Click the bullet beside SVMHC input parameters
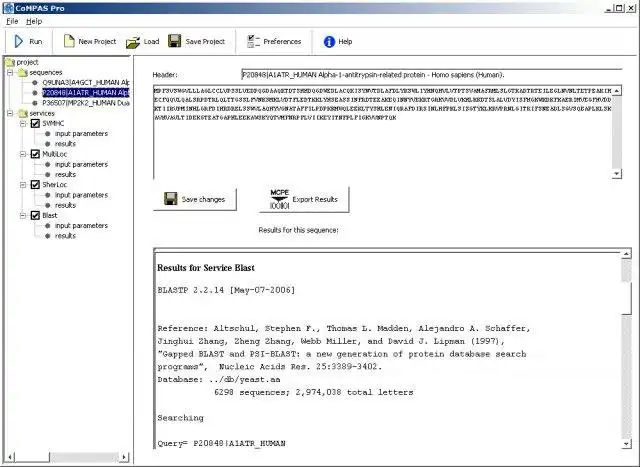Viewport: 640px width, 467px height. (48, 133)
